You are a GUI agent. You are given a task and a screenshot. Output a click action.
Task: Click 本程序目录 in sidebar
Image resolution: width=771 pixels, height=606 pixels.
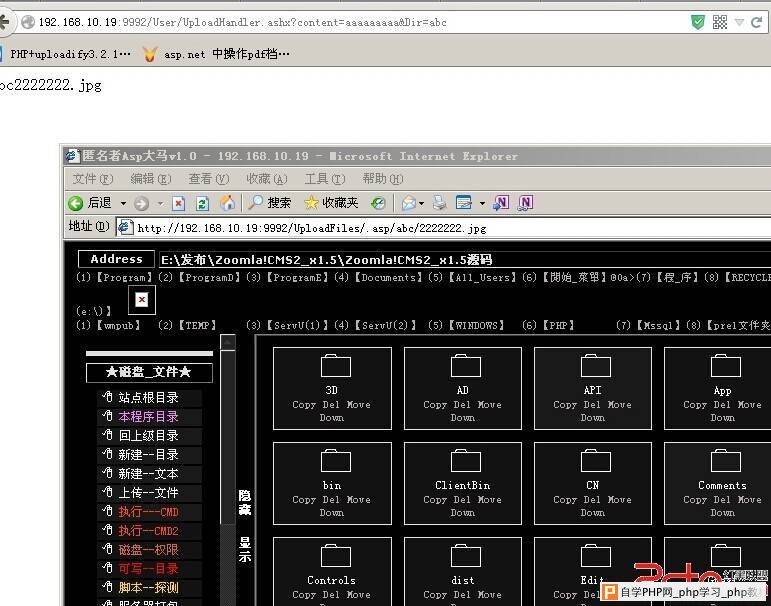148,417
